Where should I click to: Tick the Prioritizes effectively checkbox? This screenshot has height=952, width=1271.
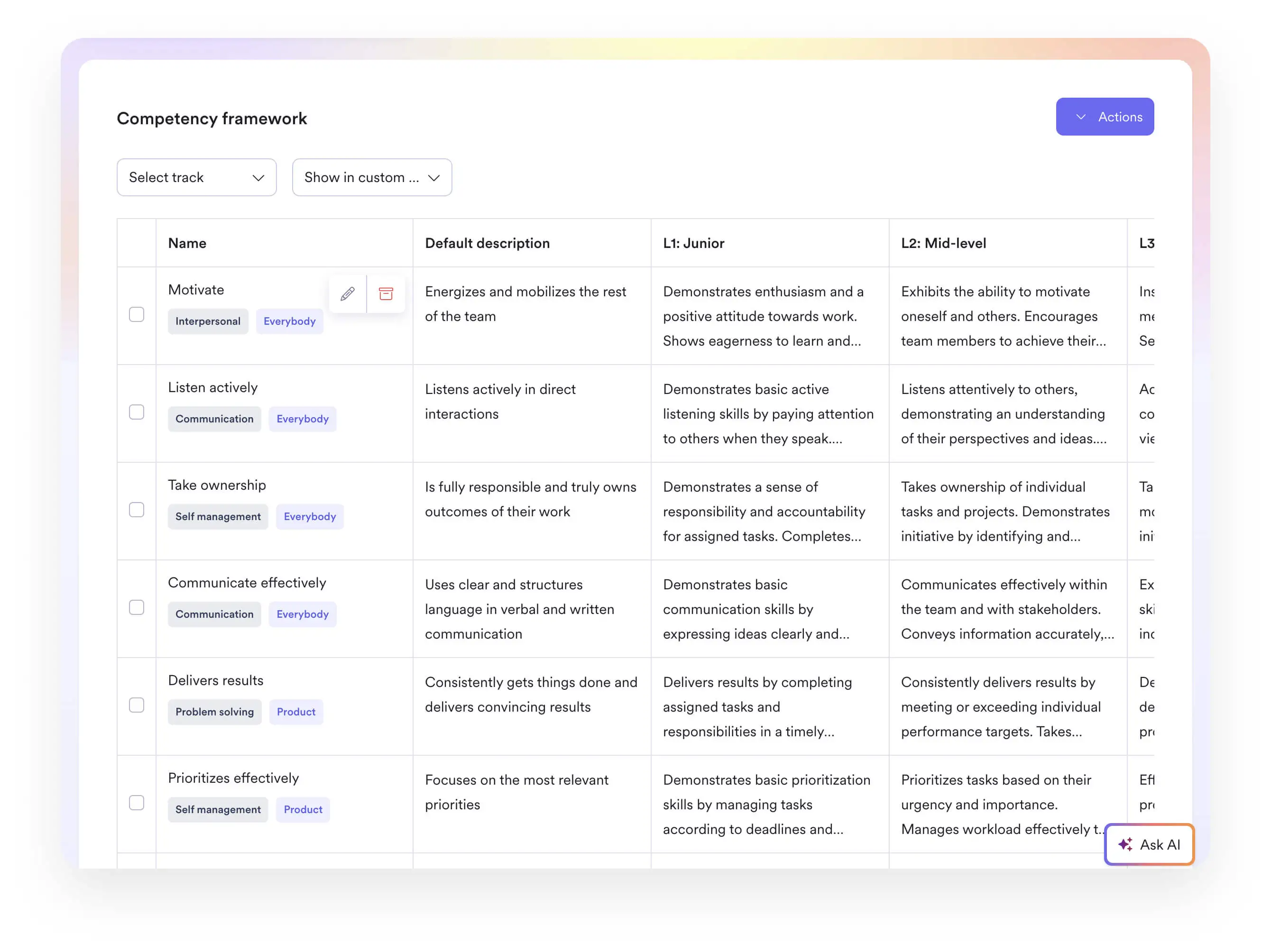137,803
